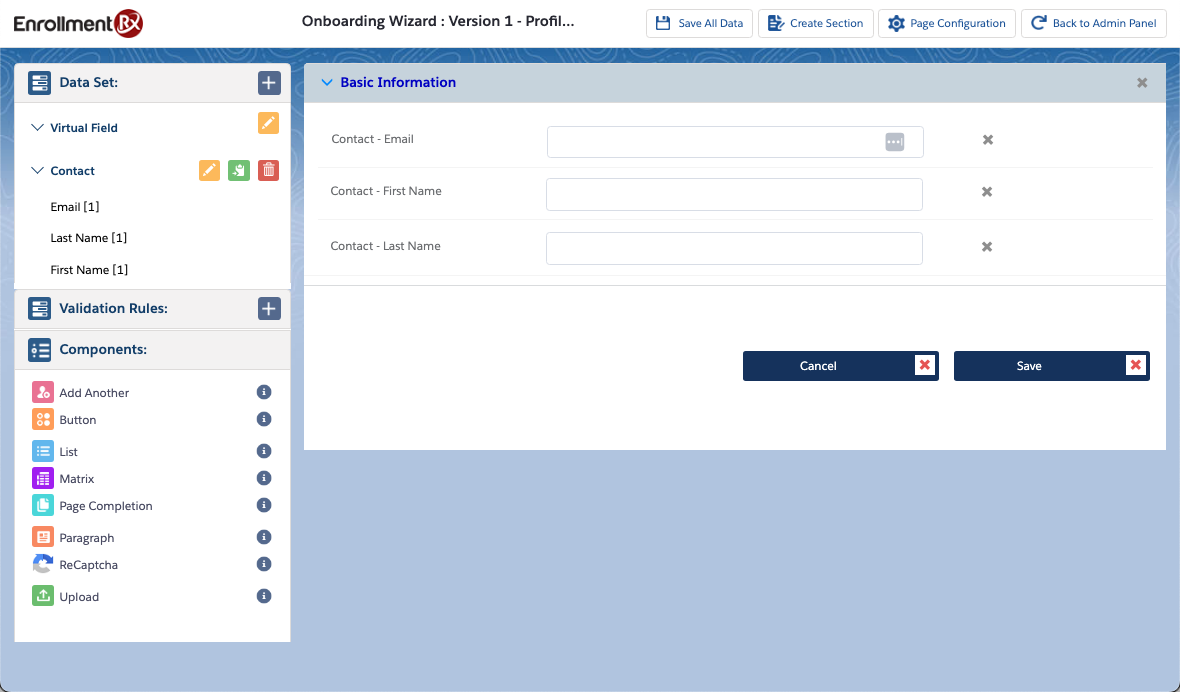Screen dimensions: 1180x692
Task: Select the Matrix component icon
Action: [x=42, y=479]
